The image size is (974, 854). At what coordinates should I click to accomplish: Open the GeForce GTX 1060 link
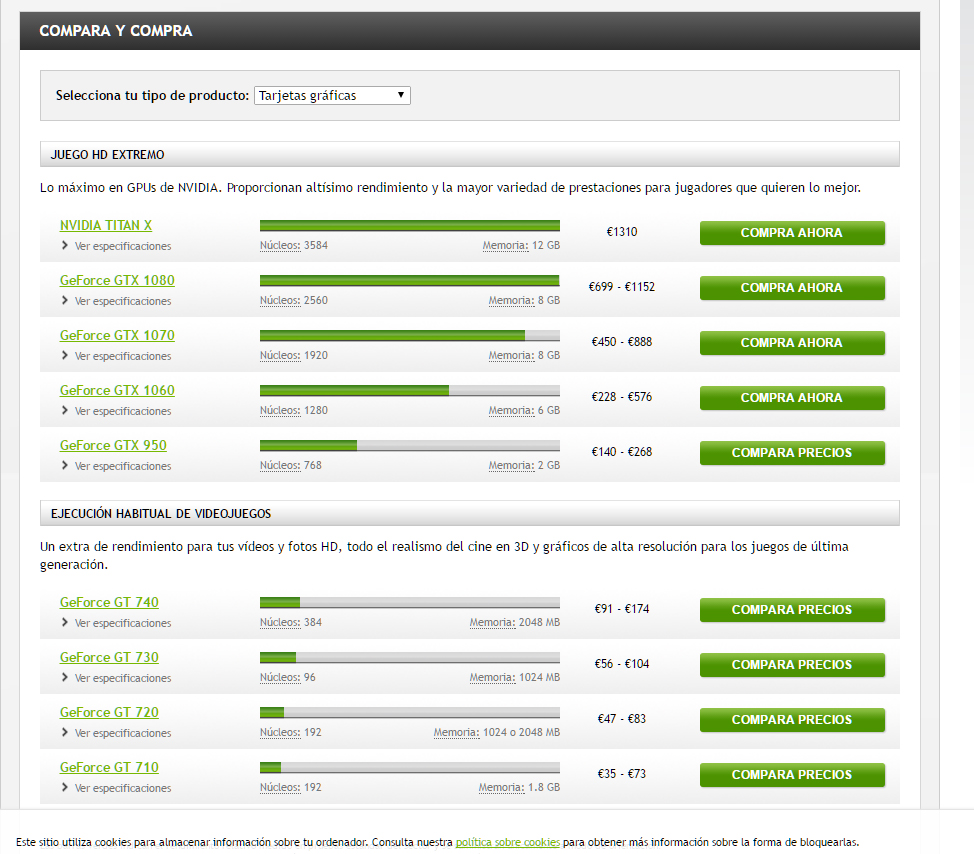[x=117, y=390]
